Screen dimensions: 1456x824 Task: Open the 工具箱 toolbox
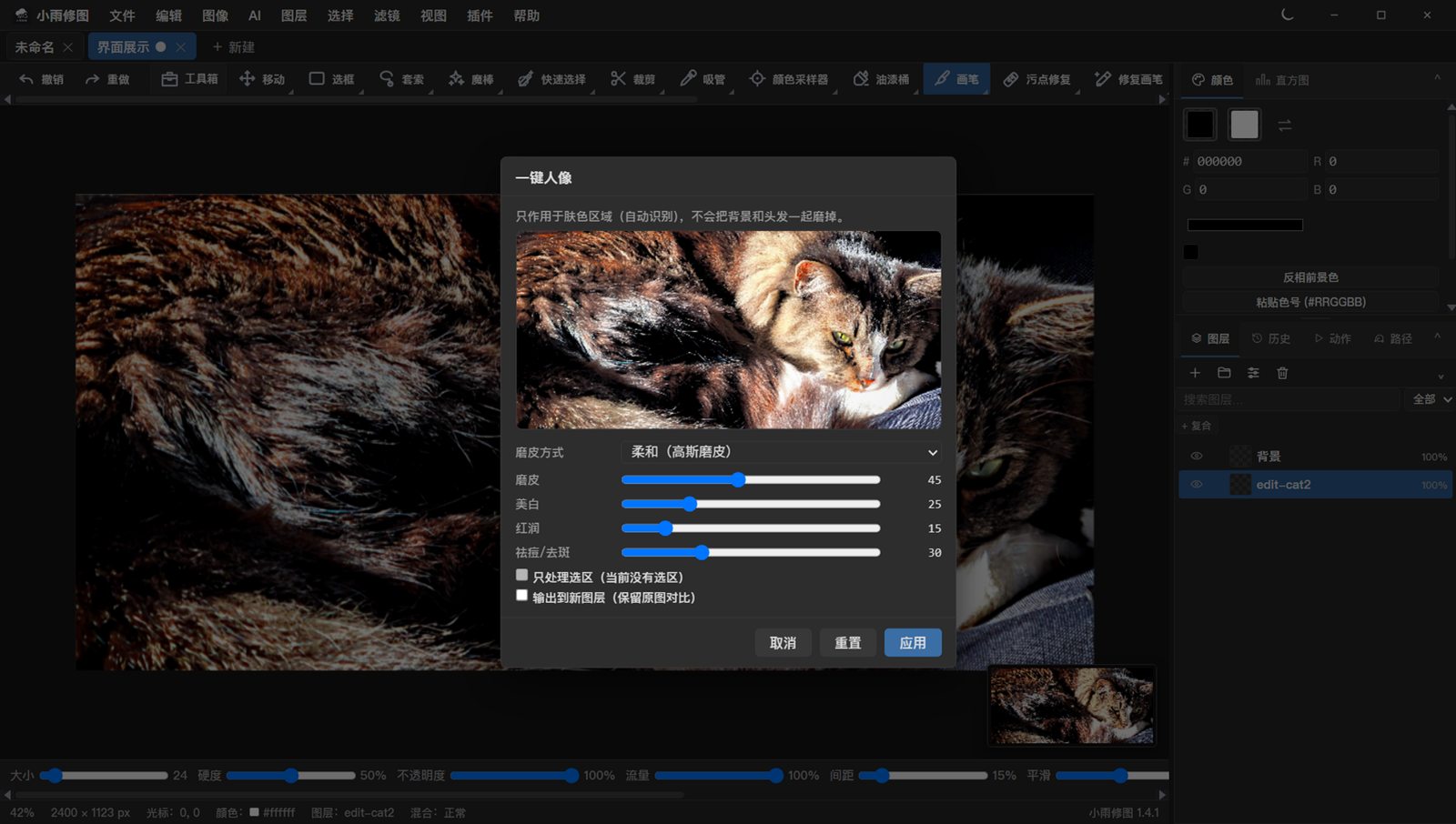coord(189,79)
